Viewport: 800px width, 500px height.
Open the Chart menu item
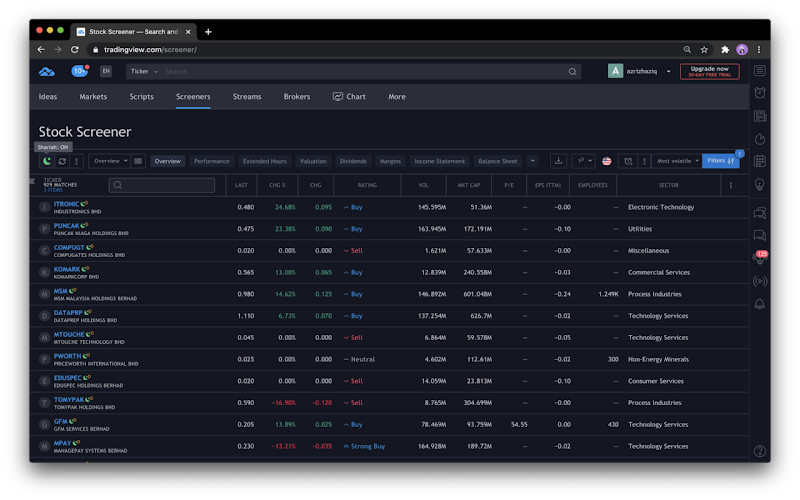(x=349, y=96)
